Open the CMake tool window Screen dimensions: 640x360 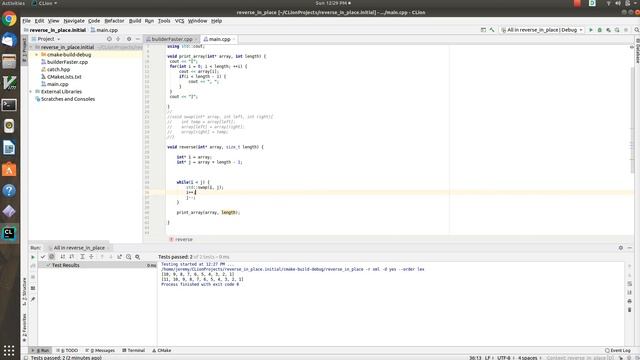coord(162,351)
